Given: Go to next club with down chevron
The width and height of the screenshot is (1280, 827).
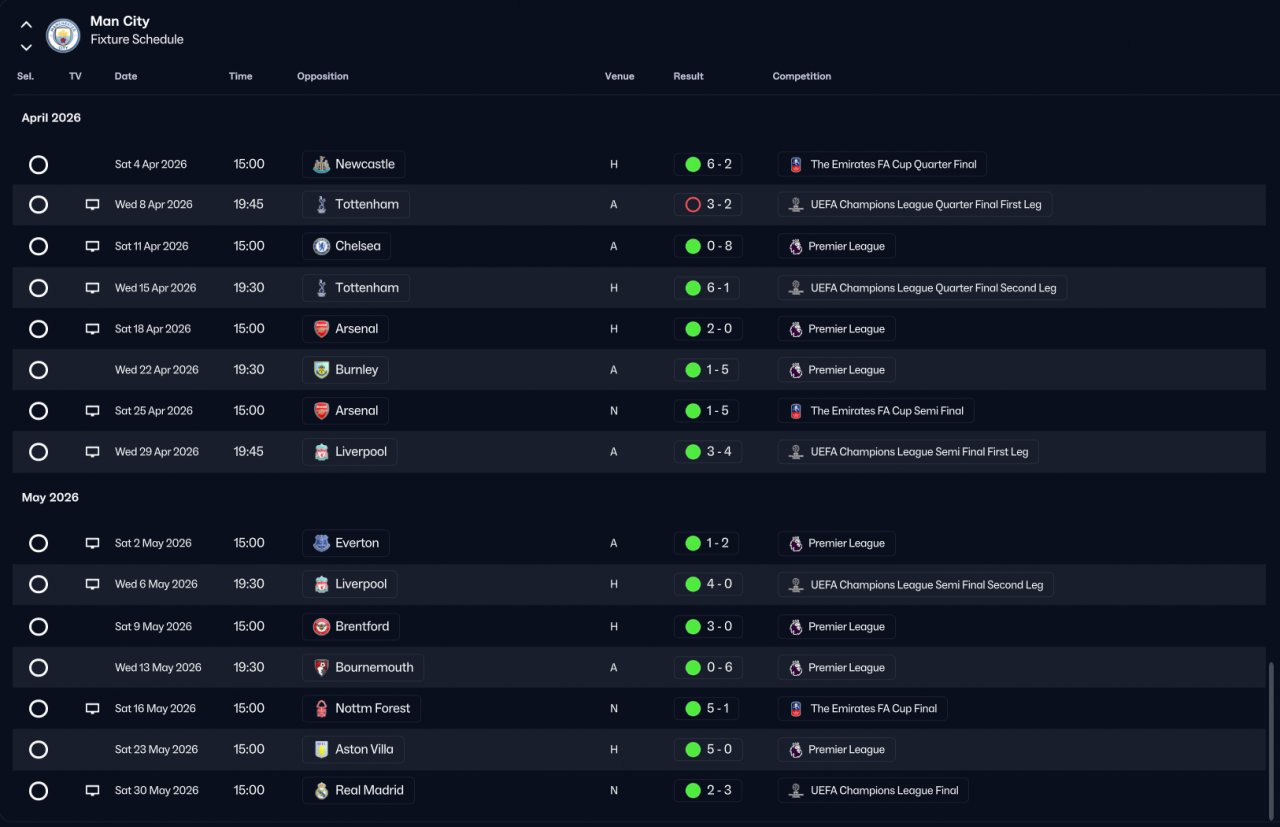Looking at the screenshot, I should pos(26,47).
